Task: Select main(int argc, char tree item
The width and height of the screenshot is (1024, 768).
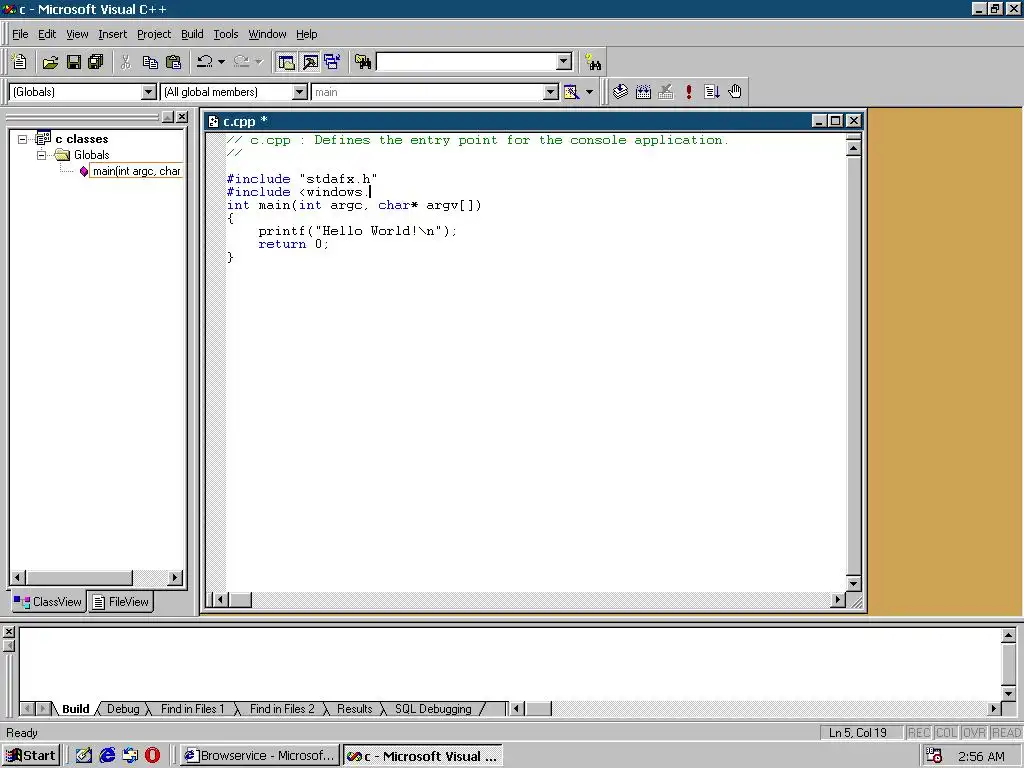Action: click(x=136, y=171)
